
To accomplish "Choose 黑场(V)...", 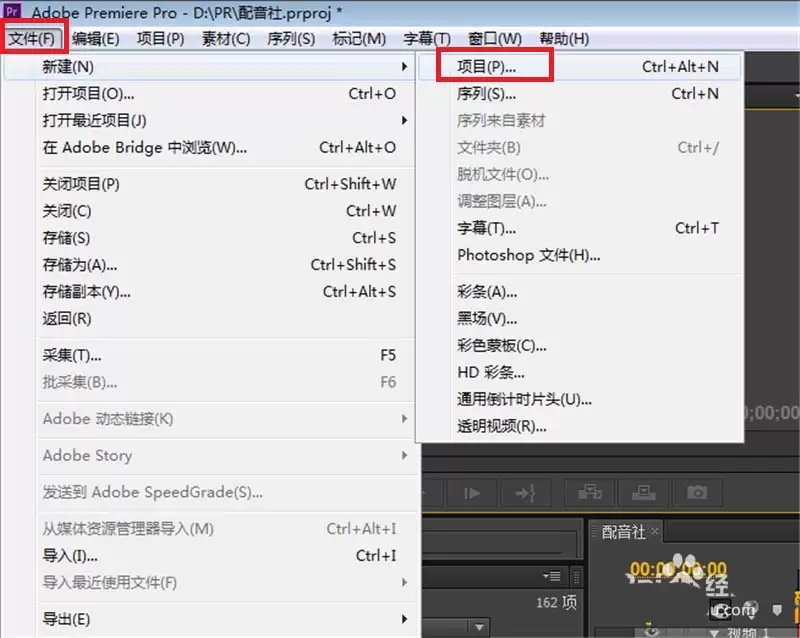I will 580,319.
